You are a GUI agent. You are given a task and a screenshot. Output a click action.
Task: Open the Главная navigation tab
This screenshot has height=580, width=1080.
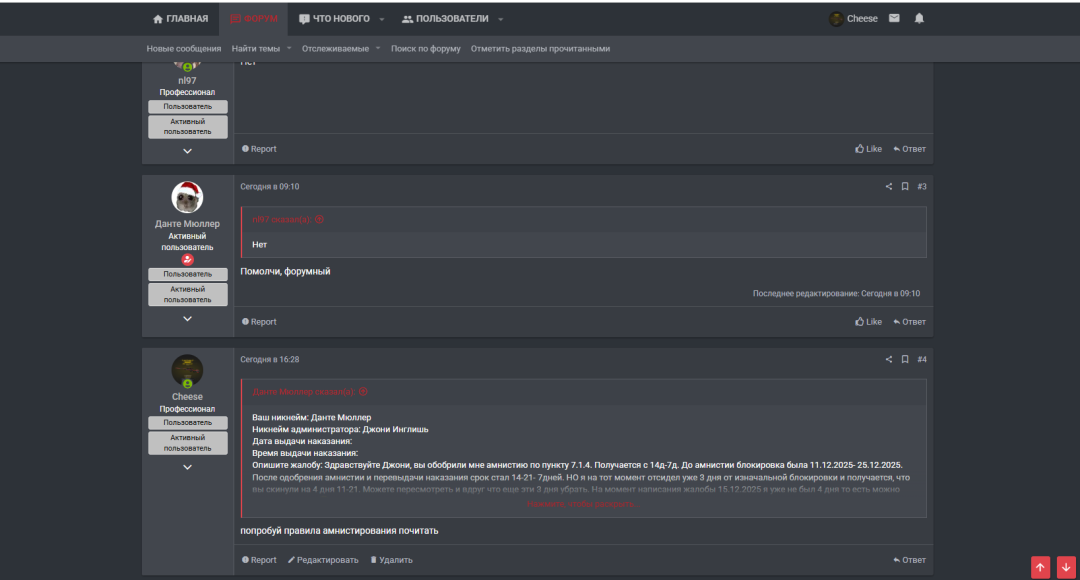click(x=180, y=19)
